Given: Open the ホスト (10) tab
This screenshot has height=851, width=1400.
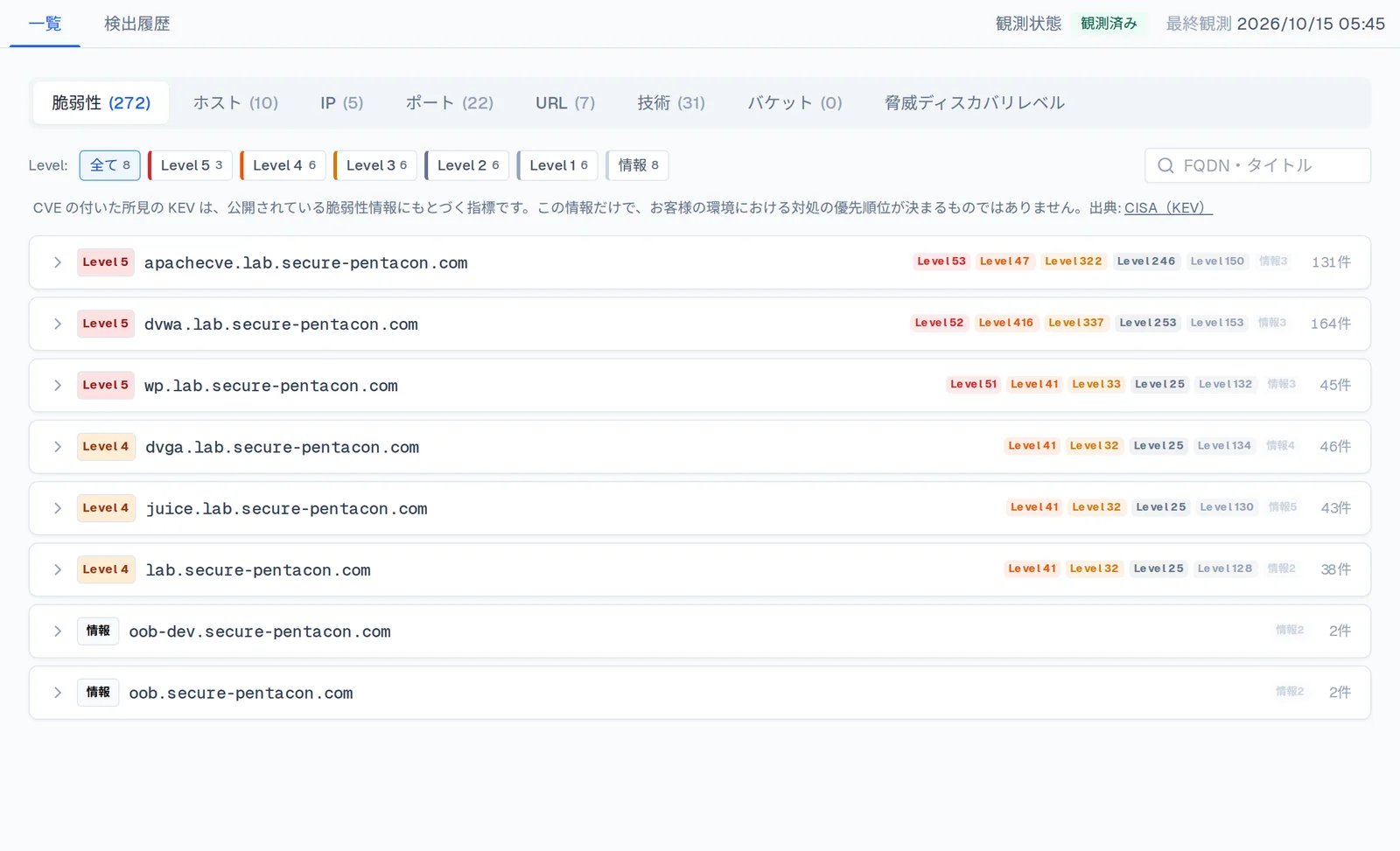Looking at the screenshot, I should click(235, 103).
